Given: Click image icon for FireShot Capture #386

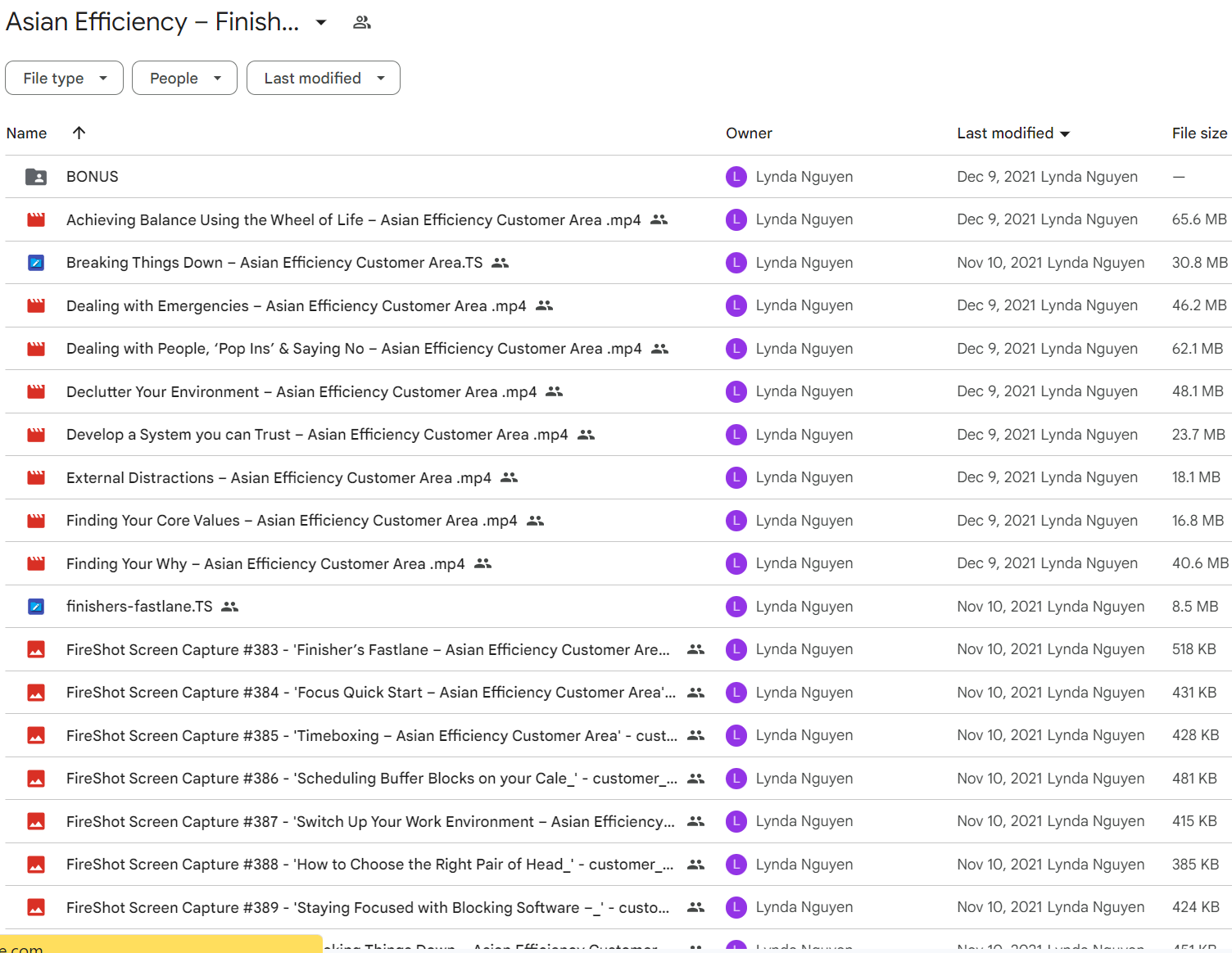Looking at the screenshot, I should tap(36, 779).
